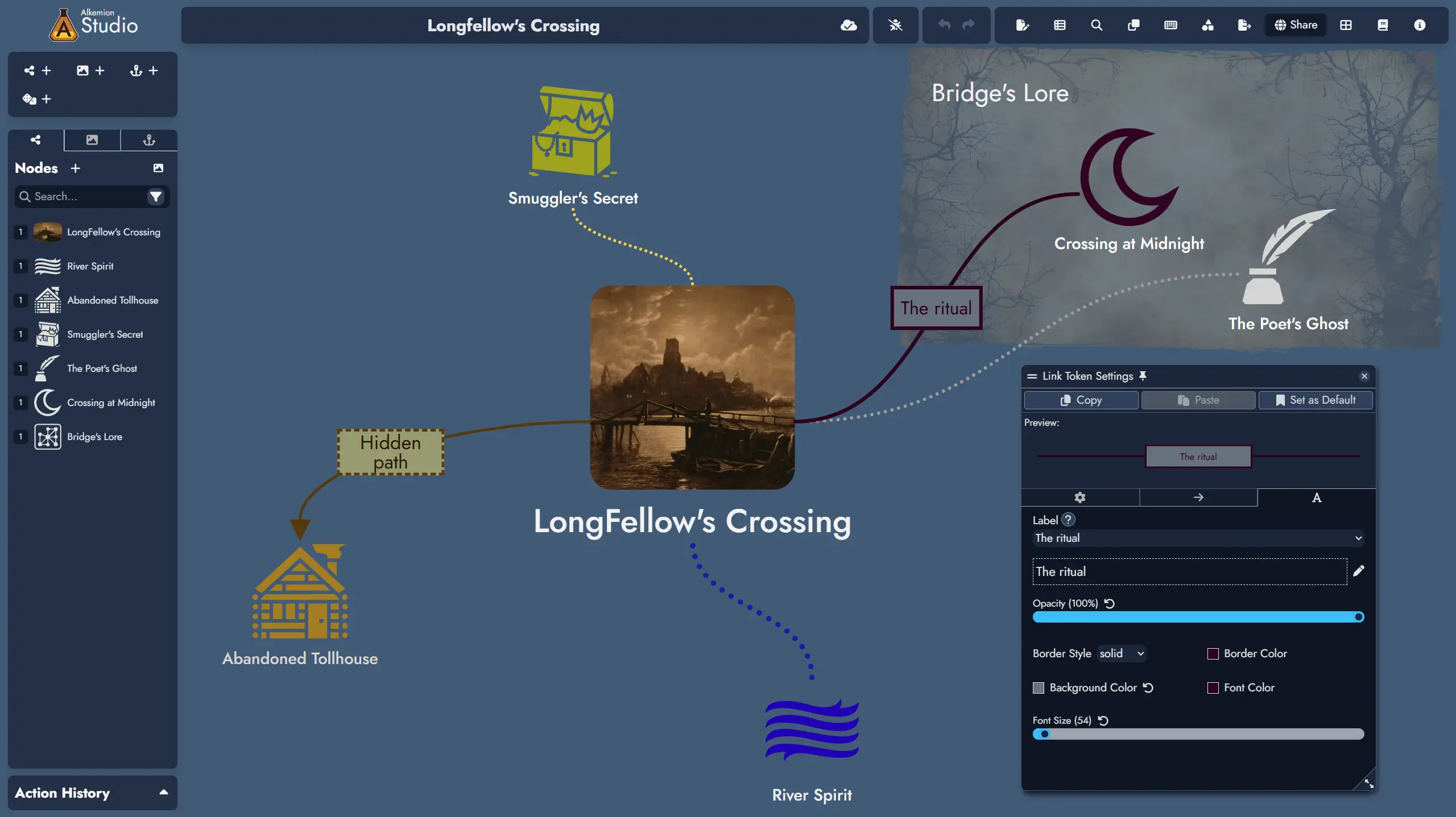Click the undo arrow in the toolbar
Screen dimensions: 1456x817
click(x=944, y=25)
